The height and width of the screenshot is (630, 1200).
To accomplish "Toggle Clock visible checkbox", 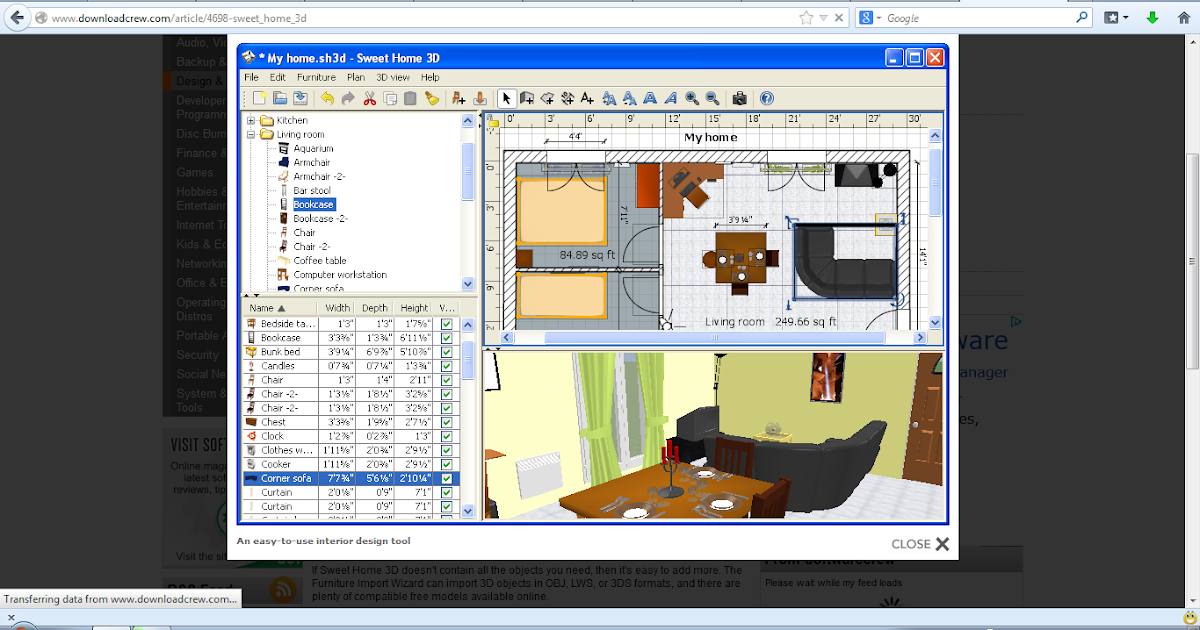I will point(447,436).
